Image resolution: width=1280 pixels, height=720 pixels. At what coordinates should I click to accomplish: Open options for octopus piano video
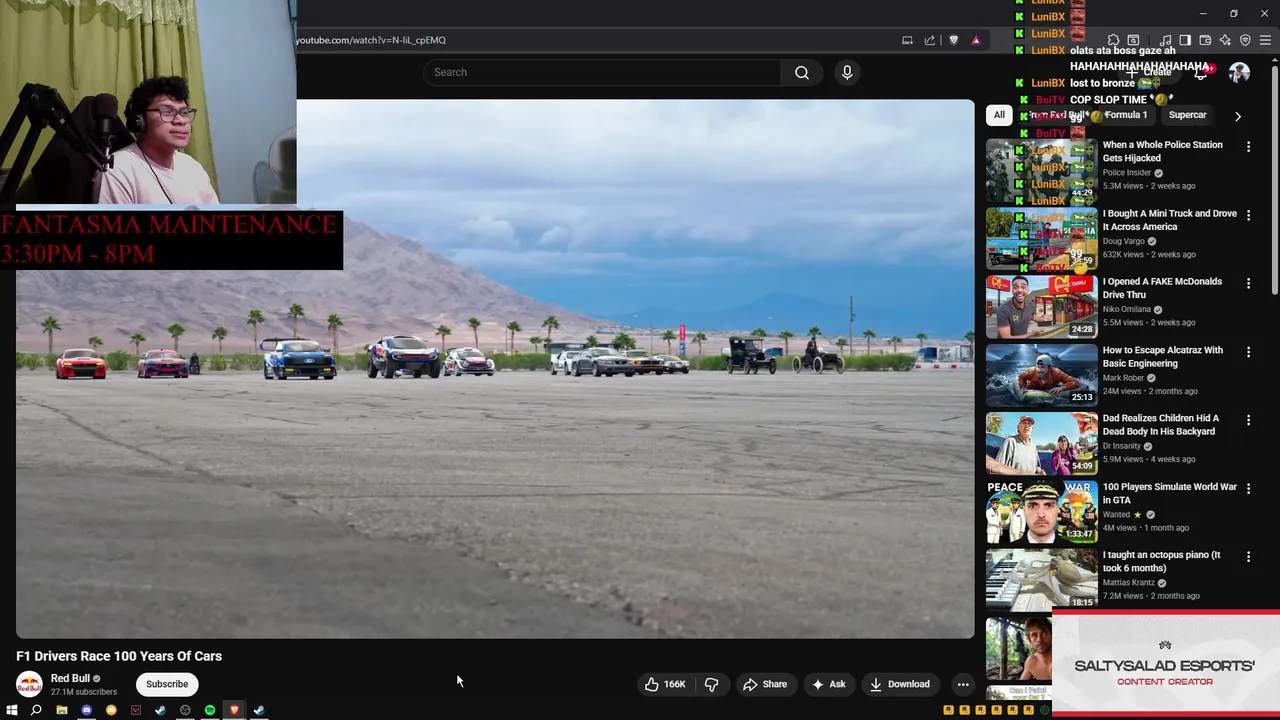coord(1248,556)
